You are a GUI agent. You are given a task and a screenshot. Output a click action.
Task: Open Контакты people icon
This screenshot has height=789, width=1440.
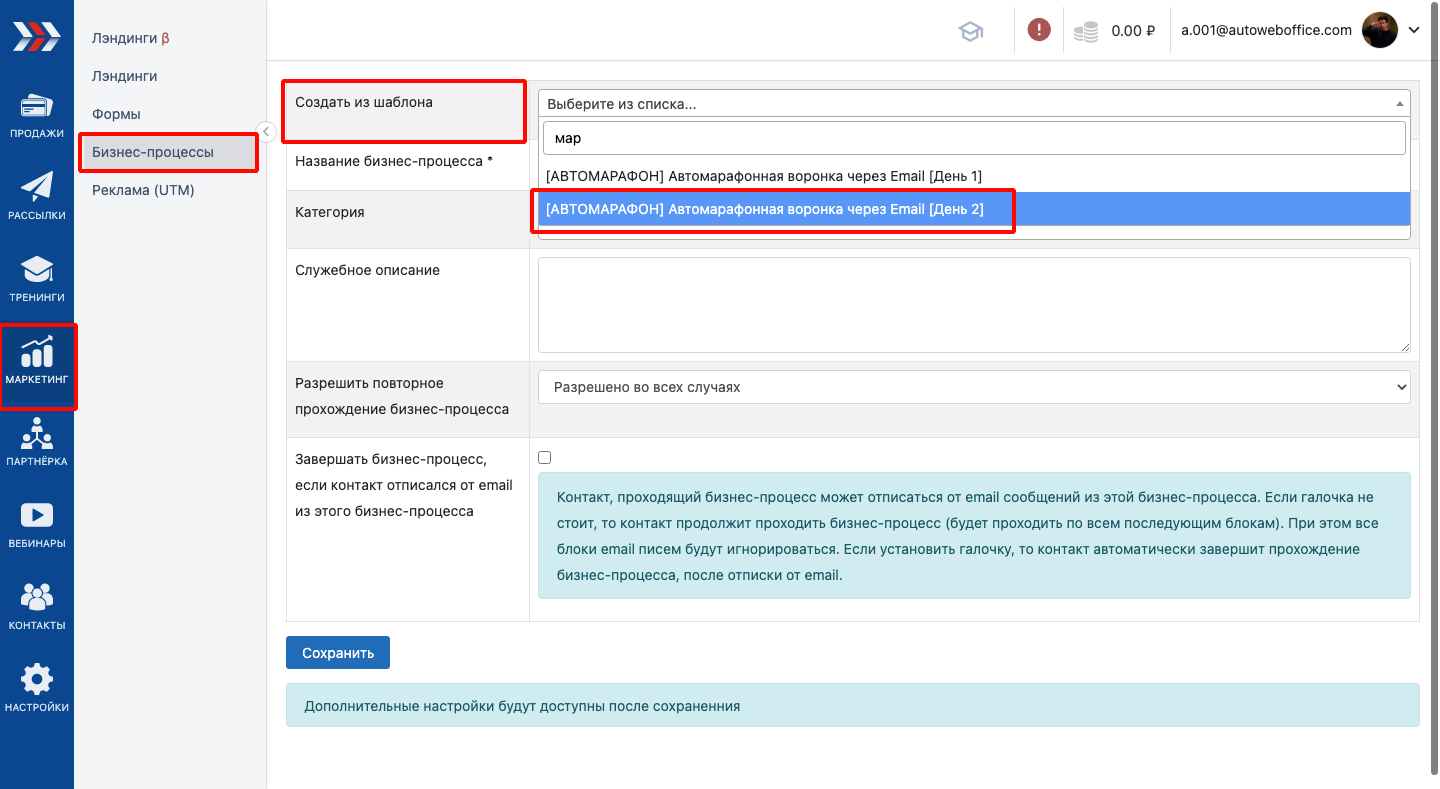(x=37, y=605)
